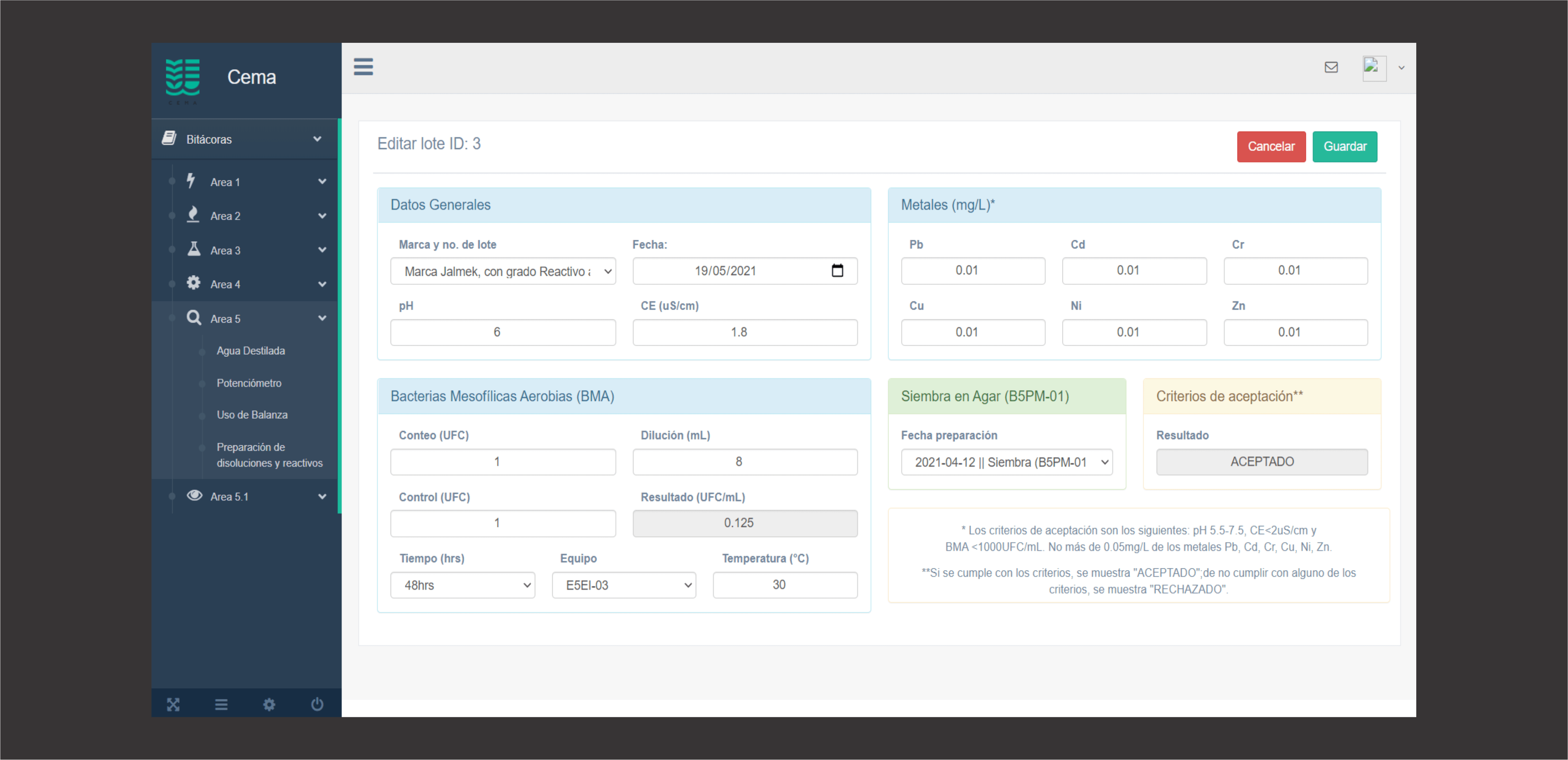Click the Control (UFC) input field
Screen dimensions: 1568x760
(503, 523)
